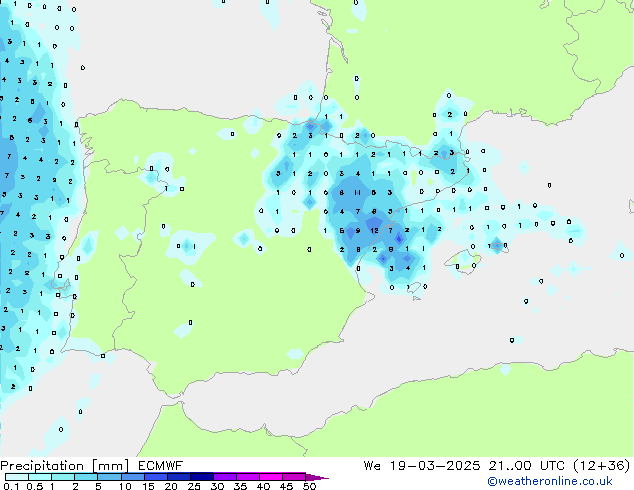634x490 pixels.
Task: Click the legend label '0.1'
Action: click(x=11, y=486)
